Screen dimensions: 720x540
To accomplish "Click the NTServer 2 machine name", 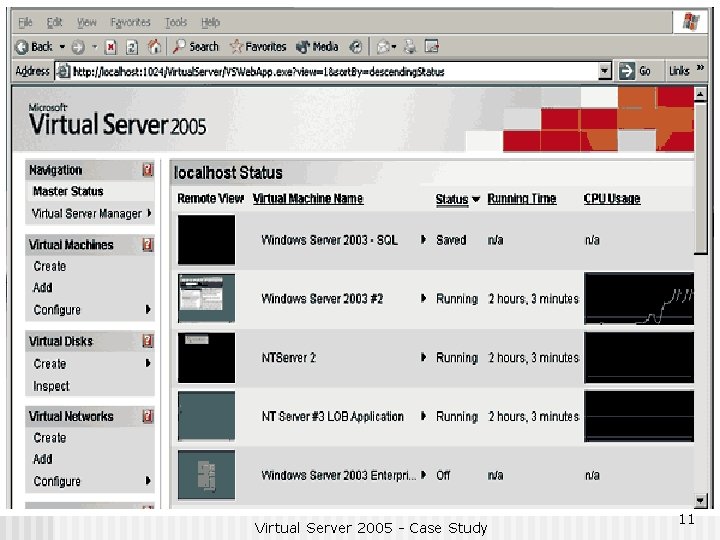I will pyautogui.click(x=289, y=358).
